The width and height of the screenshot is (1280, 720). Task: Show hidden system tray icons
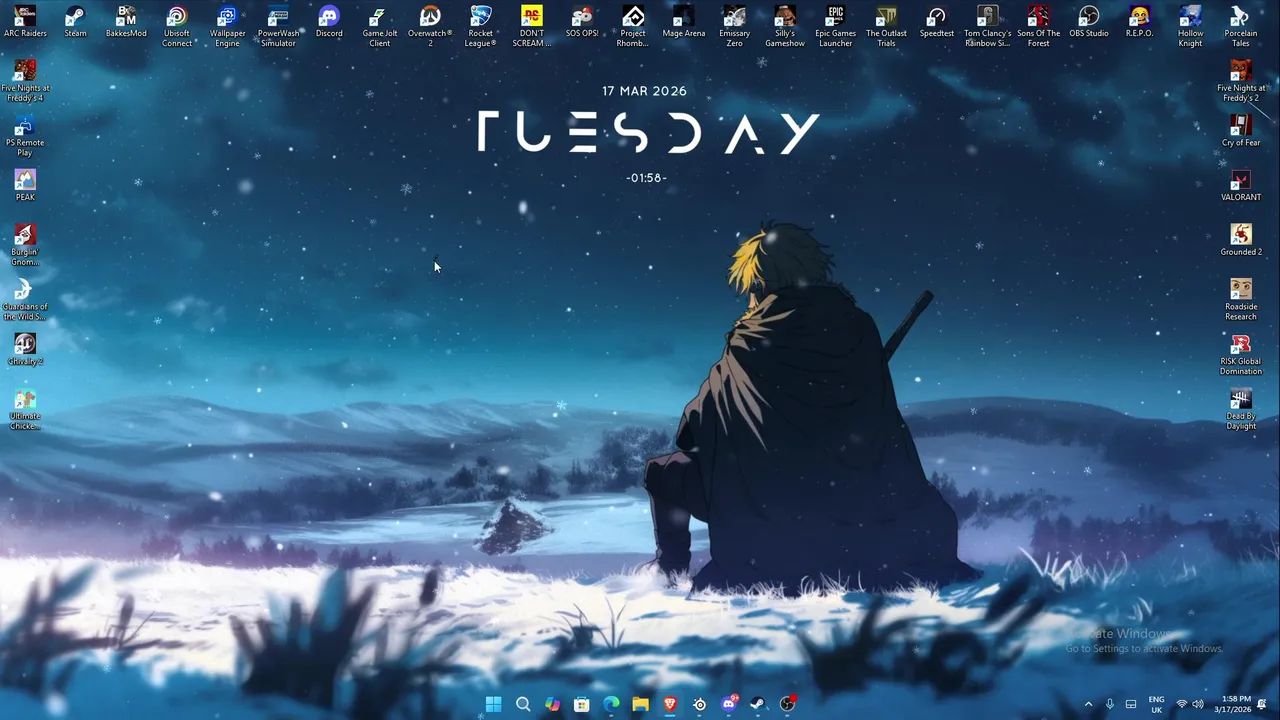tap(1088, 704)
